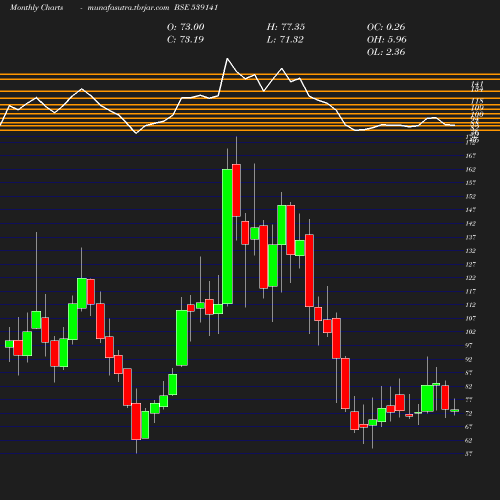
Task: Click the munafasutra.tbrjar.com site label
Action: pyautogui.click(x=128, y=7)
